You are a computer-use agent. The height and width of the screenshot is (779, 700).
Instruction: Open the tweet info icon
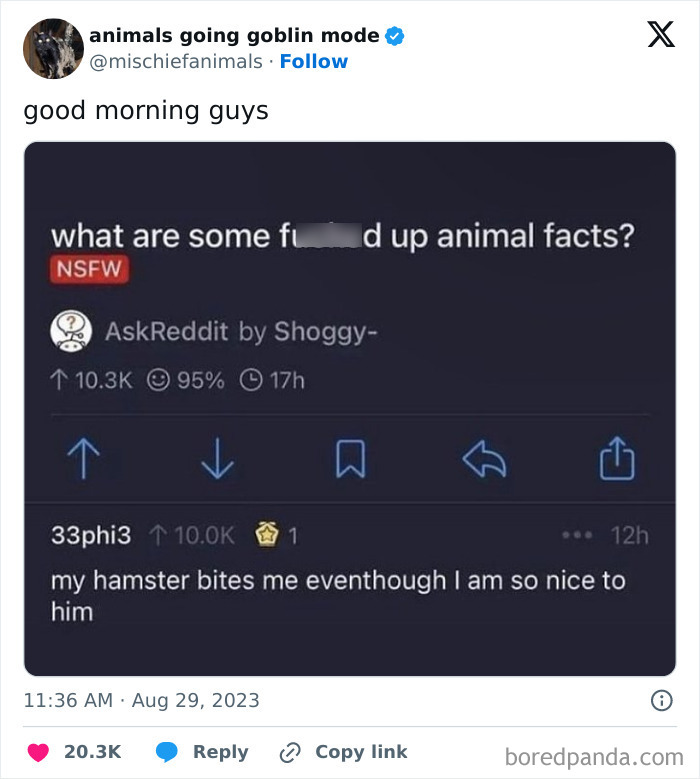[661, 701]
